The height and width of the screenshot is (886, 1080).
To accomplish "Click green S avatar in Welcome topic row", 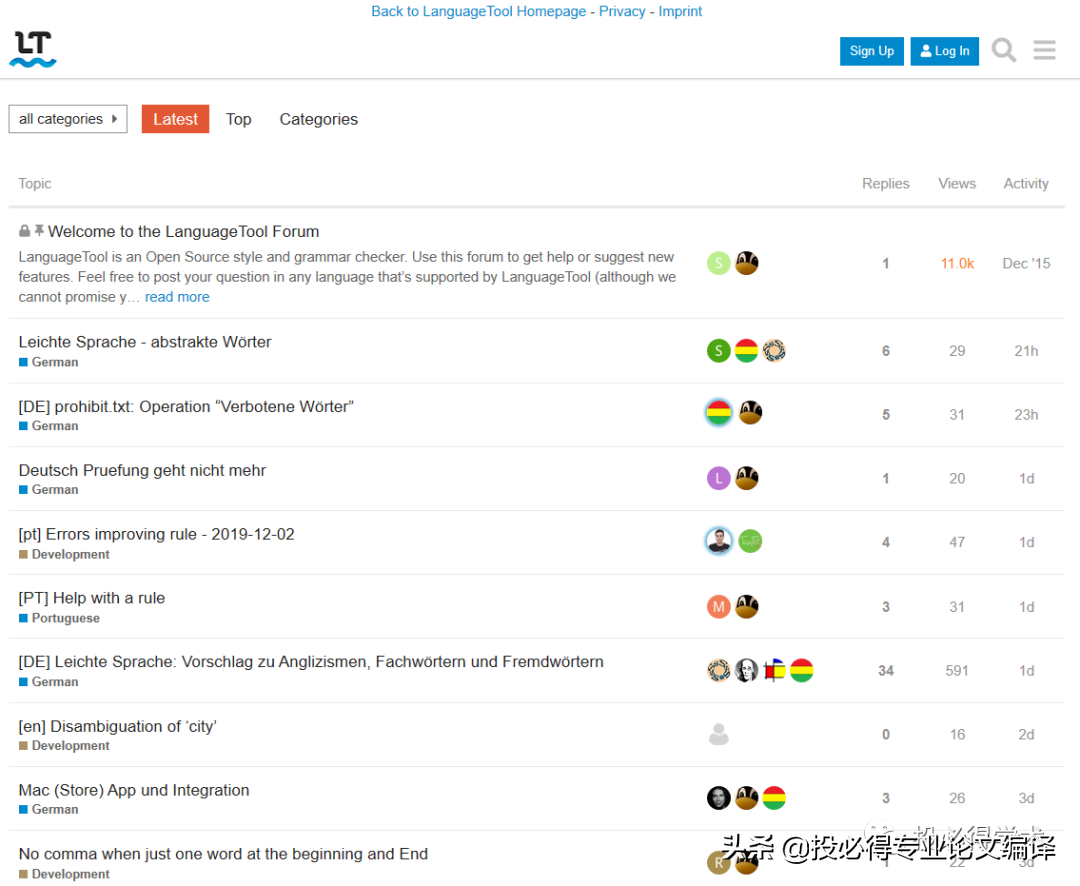I will coord(718,263).
